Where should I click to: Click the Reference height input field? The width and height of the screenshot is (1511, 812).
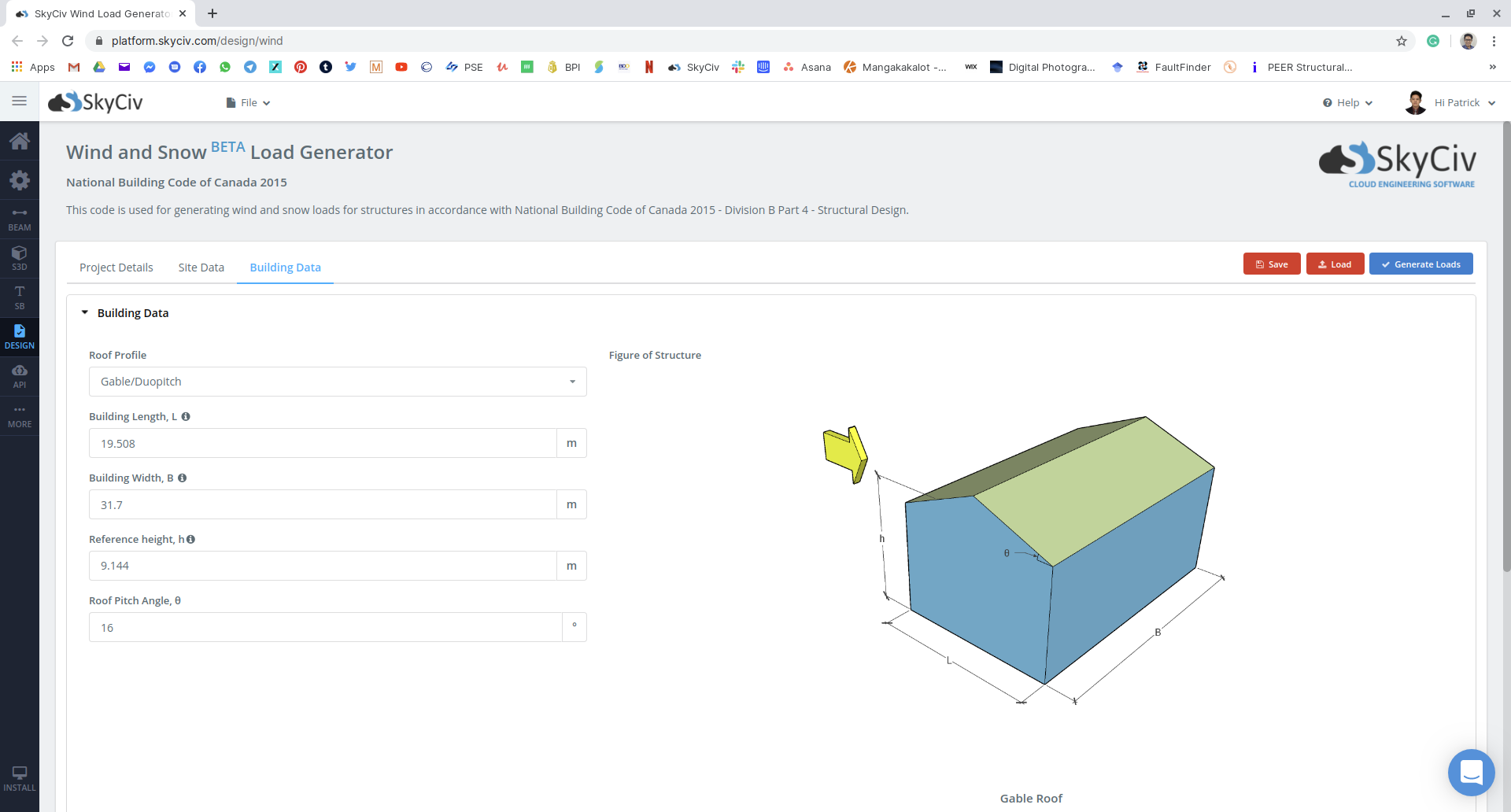[x=323, y=566]
